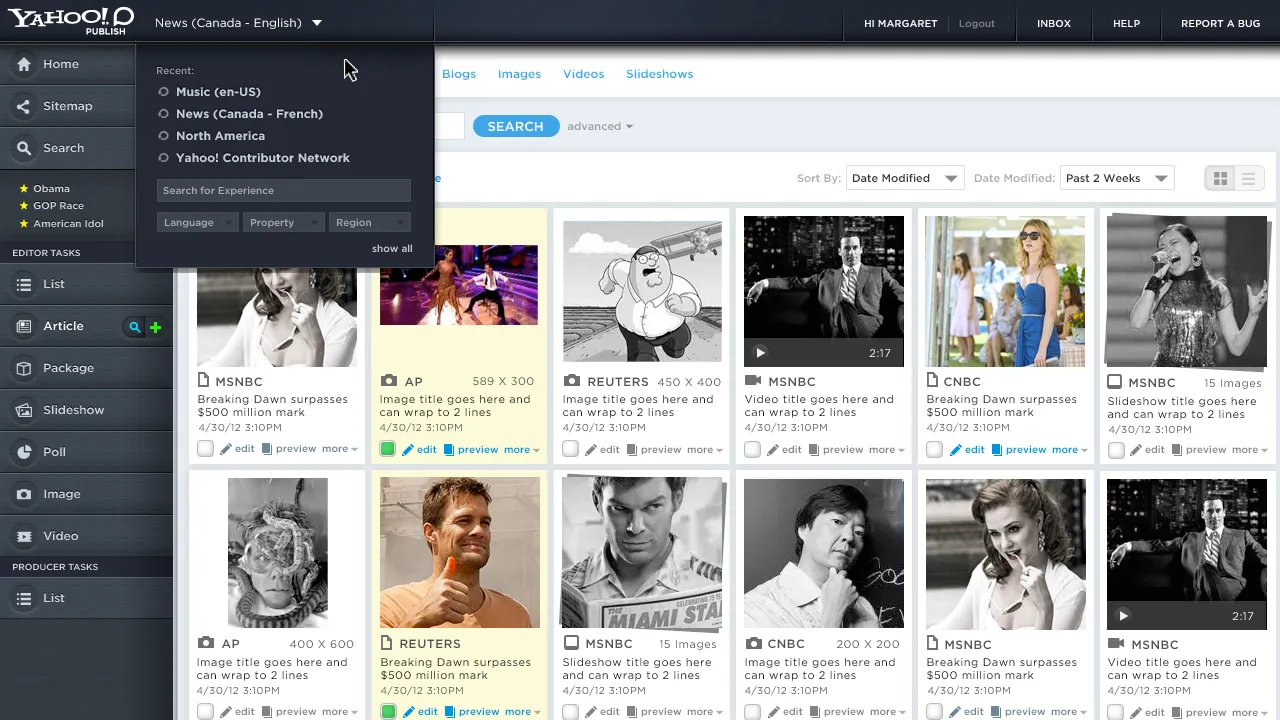Click the Yahoo! Publish logo
1280x720 pixels.
[70, 20]
